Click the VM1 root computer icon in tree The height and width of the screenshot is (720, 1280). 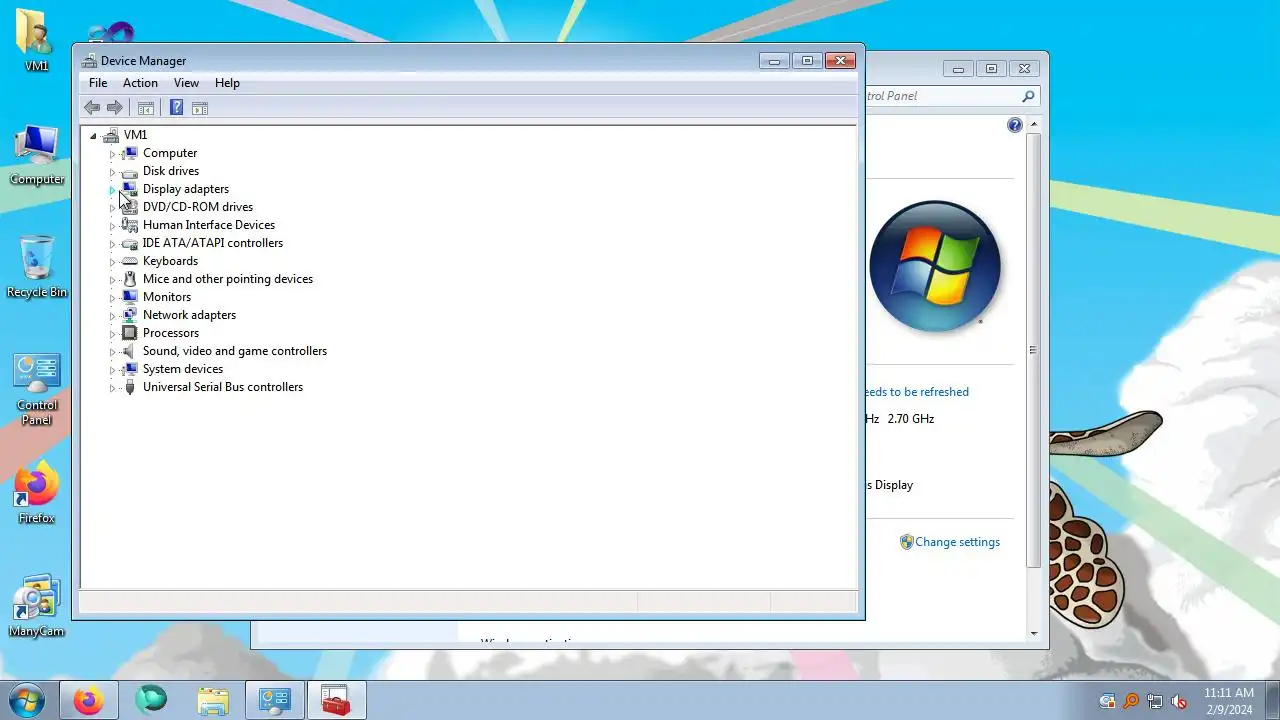111,135
